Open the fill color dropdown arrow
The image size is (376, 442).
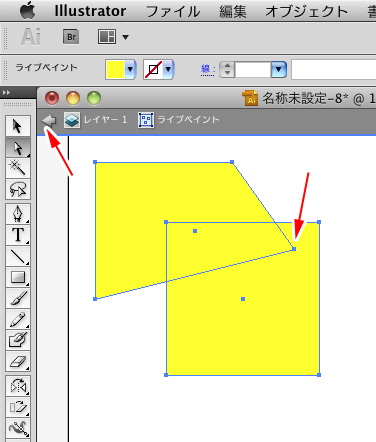[x=130, y=70]
